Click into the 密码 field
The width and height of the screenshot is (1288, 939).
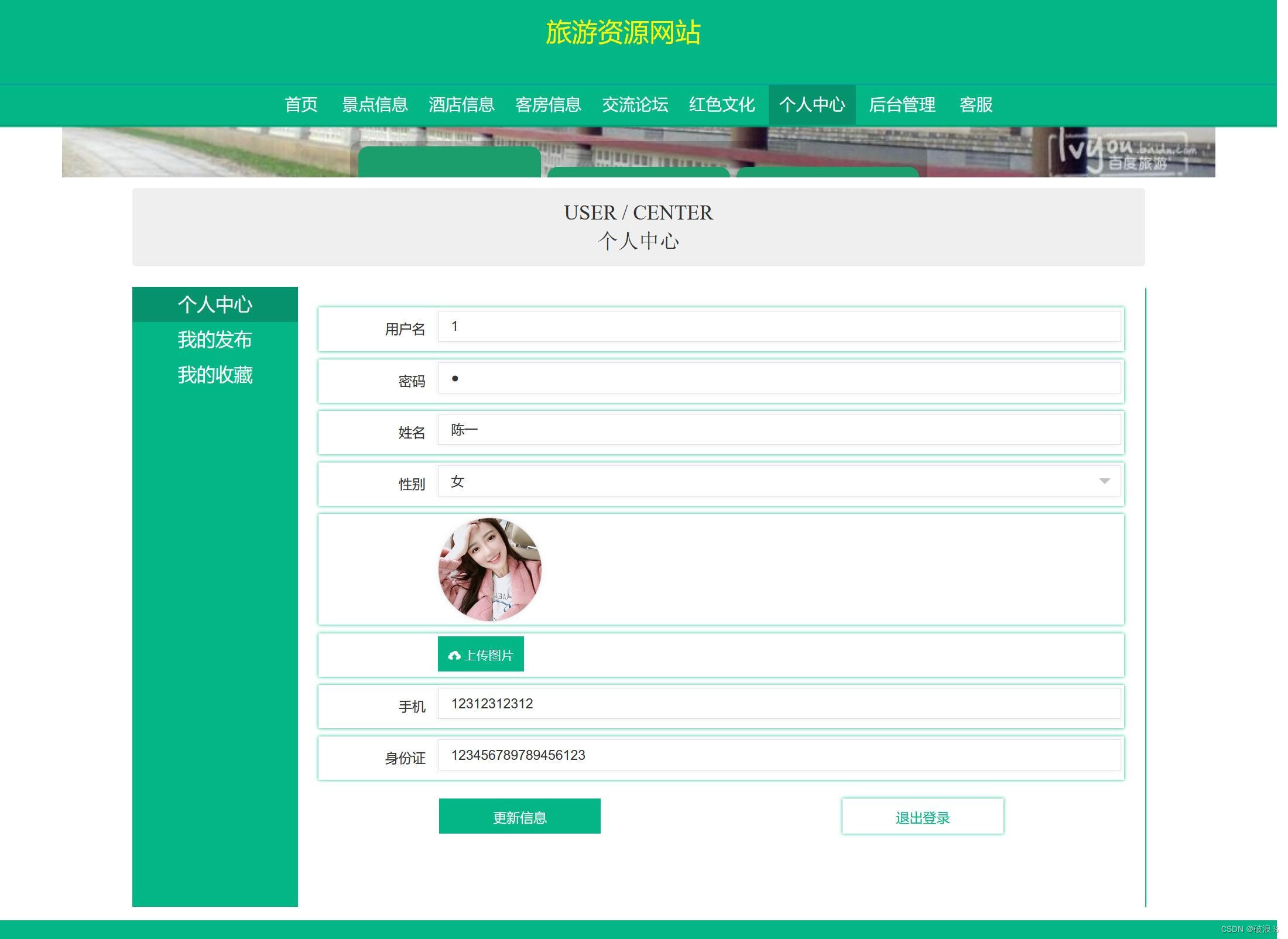(779, 378)
